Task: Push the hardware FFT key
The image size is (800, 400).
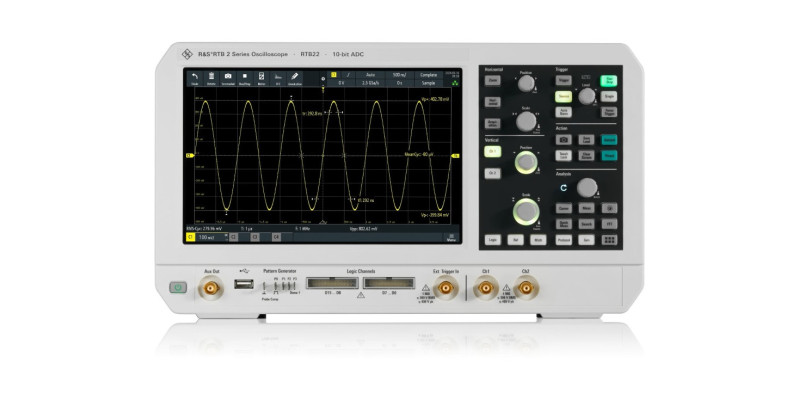Action: tap(609, 223)
